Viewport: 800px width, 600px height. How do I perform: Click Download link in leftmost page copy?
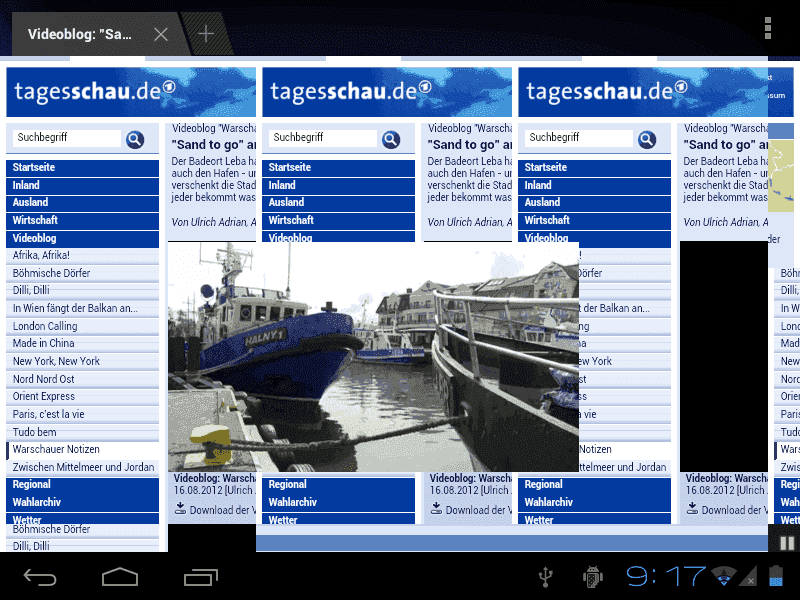(215, 510)
